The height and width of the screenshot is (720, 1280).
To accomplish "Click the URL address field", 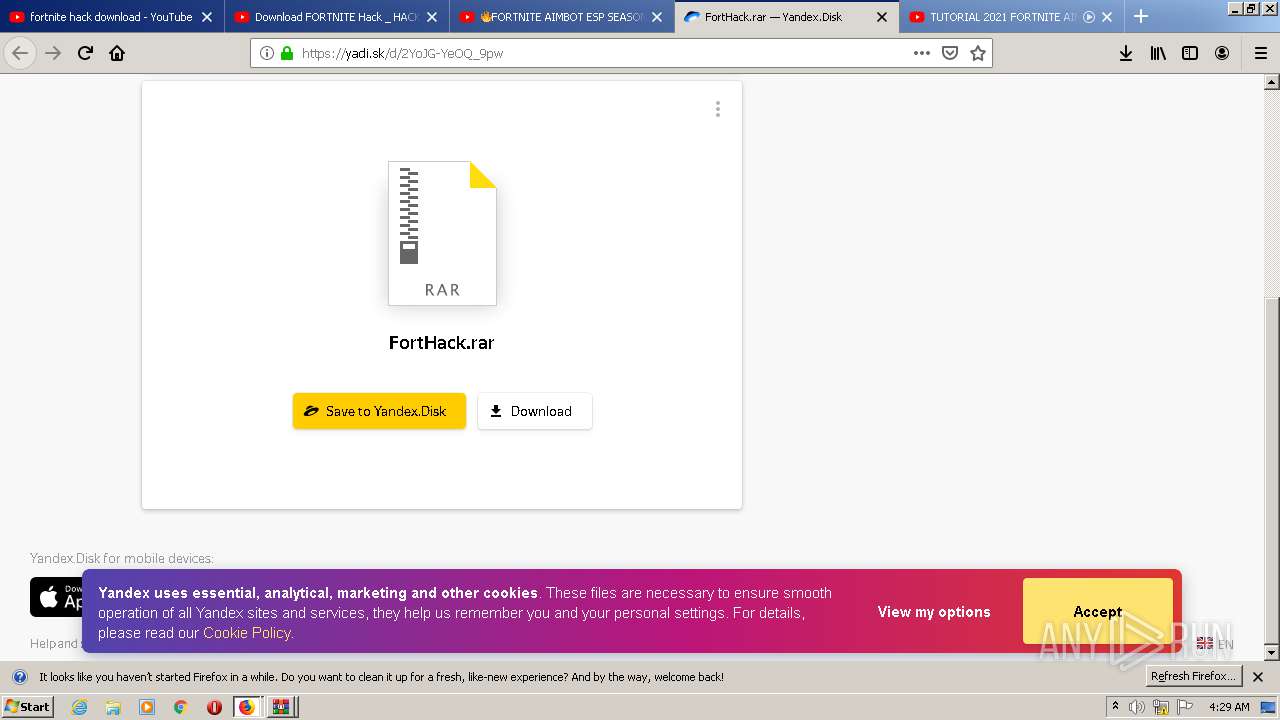I will coord(600,53).
